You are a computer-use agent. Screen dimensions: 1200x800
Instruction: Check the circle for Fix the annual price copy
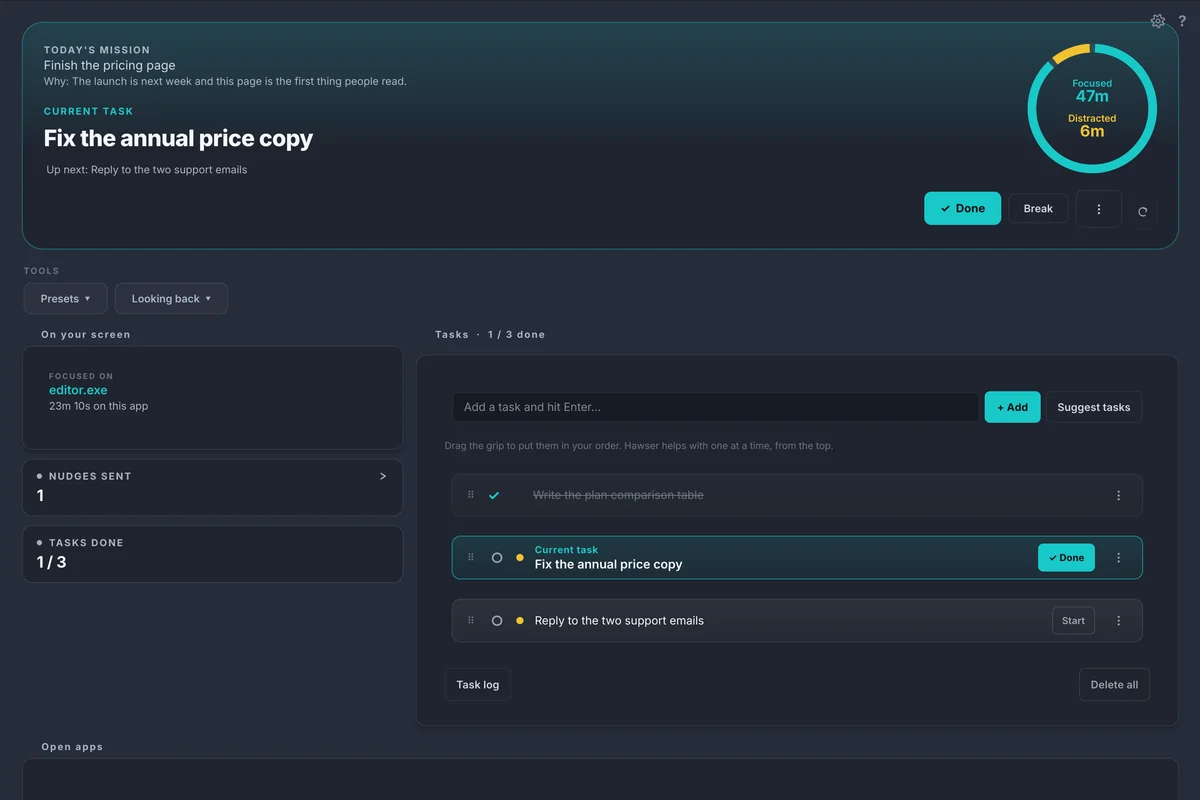[x=497, y=558]
